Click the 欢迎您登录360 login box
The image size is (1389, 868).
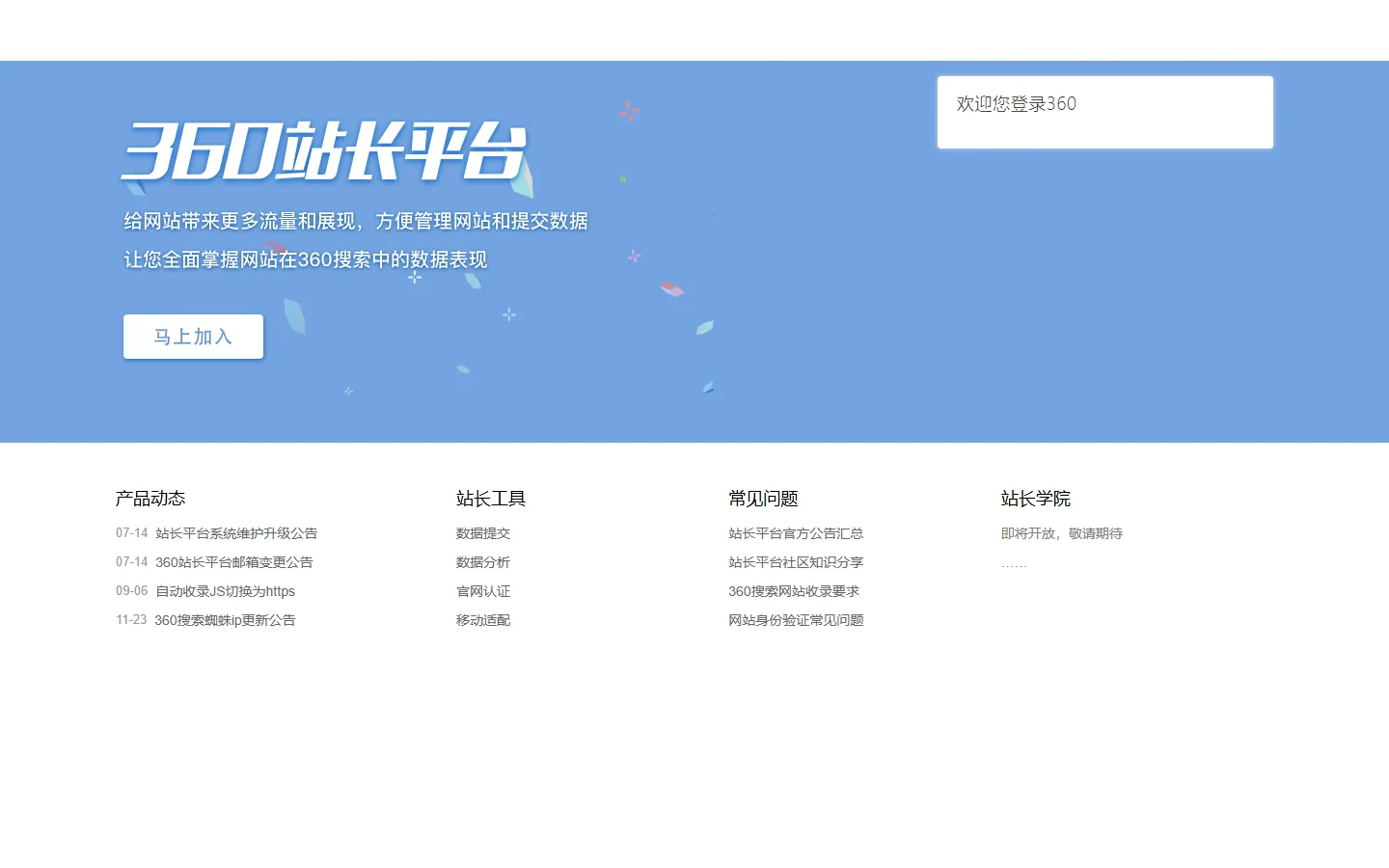(x=1105, y=113)
